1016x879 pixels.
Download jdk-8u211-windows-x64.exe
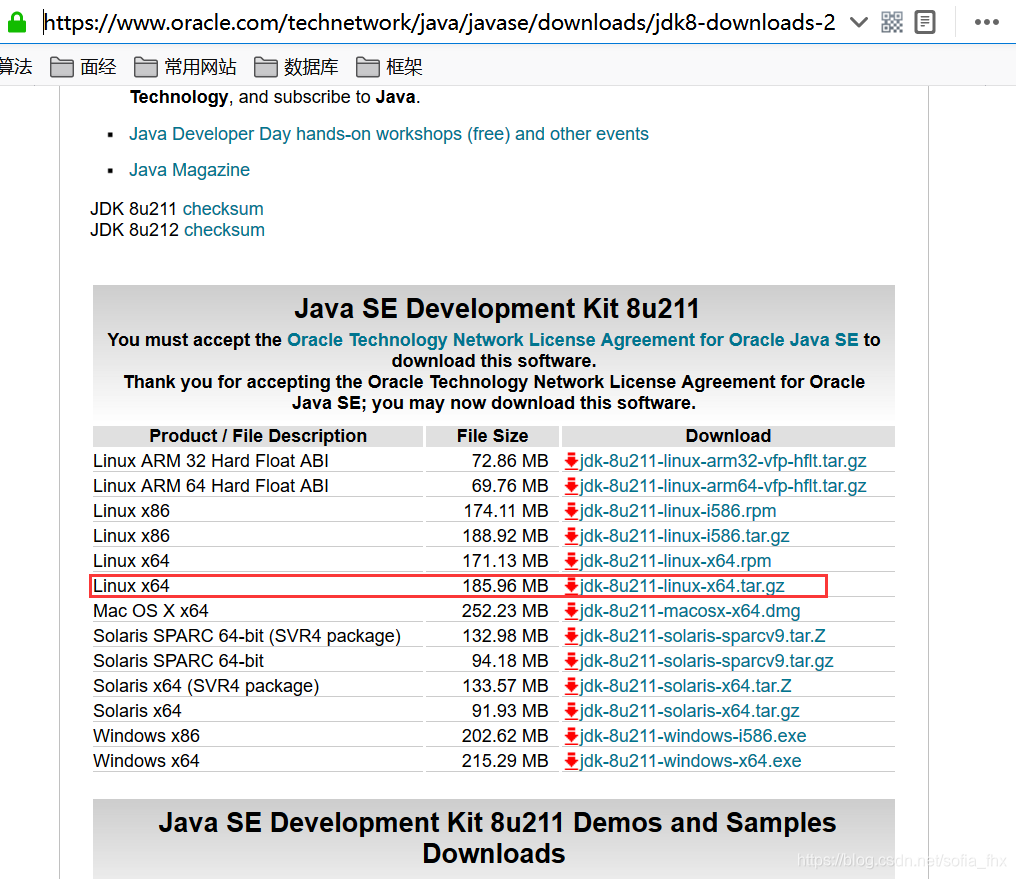[x=690, y=761]
